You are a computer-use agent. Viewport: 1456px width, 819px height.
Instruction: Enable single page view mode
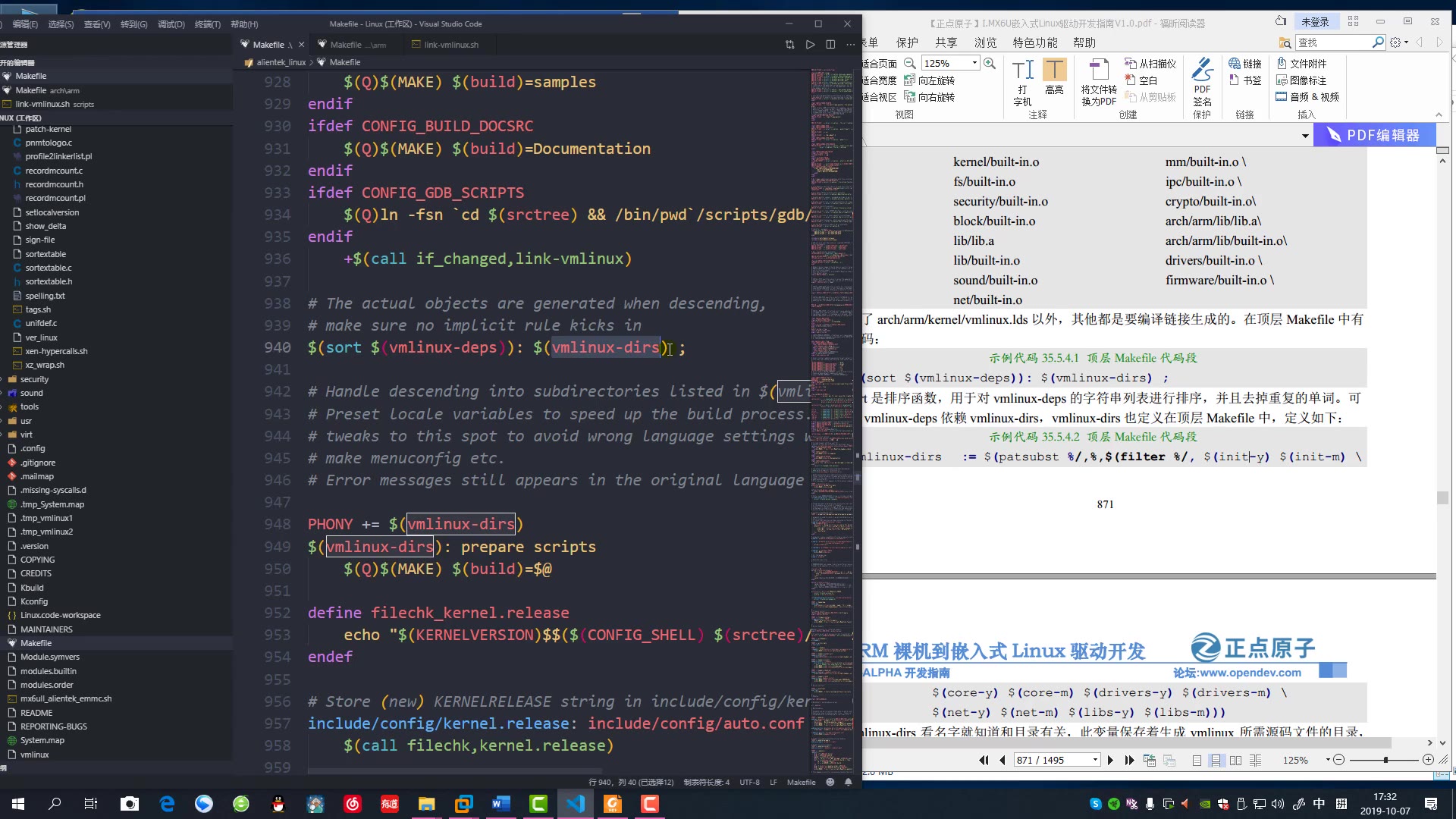[x=1197, y=760]
